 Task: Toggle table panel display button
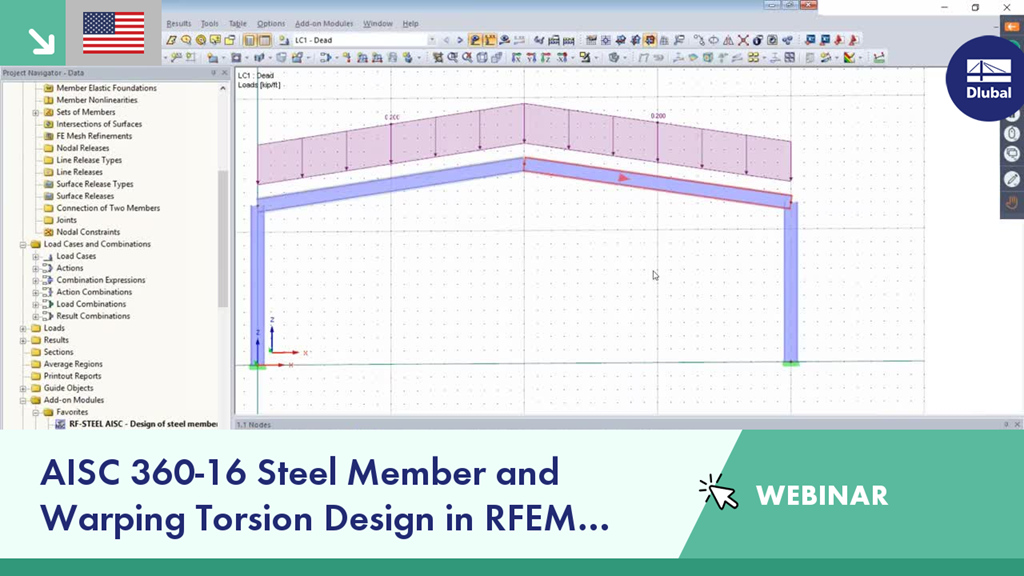pyautogui.click(x=264, y=40)
